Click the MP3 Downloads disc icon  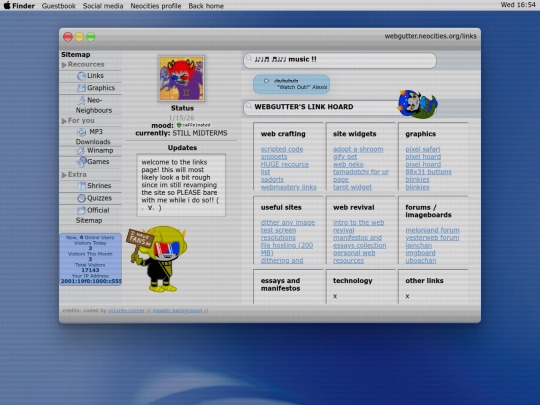pyautogui.click(x=81, y=132)
